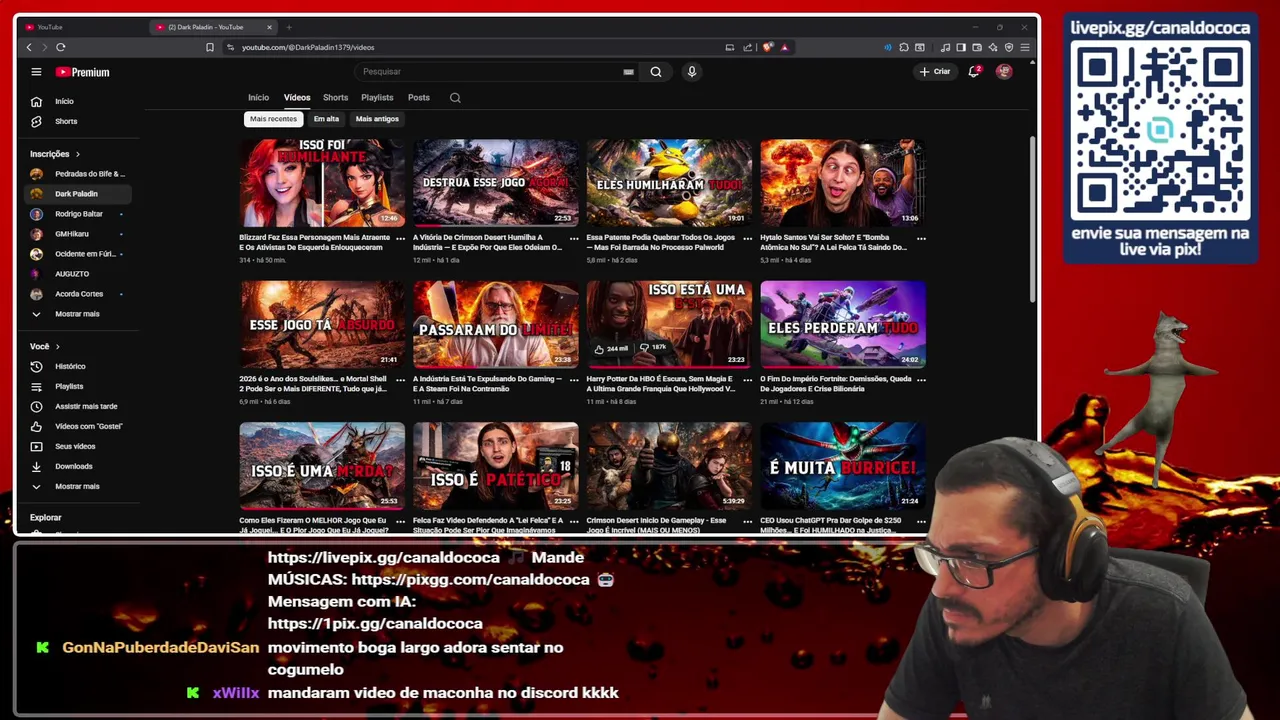The width and height of the screenshot is (1280, 720).
Task: Switch to the channel Shorts tab
Action: [335, 98]
